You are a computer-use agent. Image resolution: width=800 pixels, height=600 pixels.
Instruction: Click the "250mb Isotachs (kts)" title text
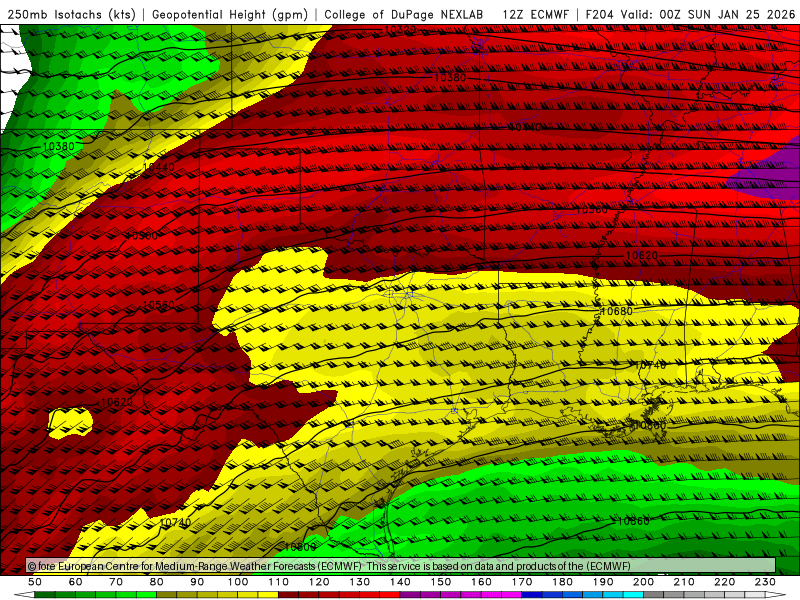pyautogui.click(x=71, y=14)
